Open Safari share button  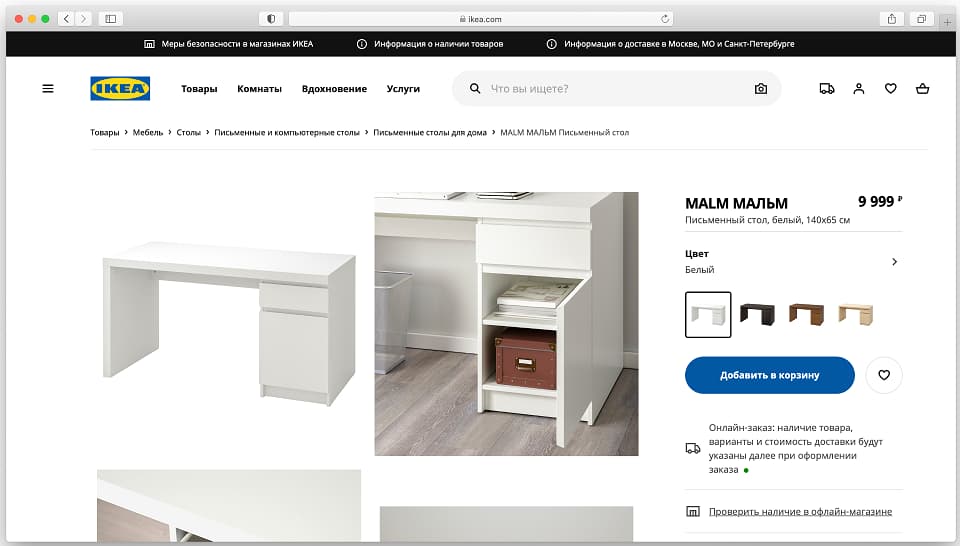click(892, 19)
